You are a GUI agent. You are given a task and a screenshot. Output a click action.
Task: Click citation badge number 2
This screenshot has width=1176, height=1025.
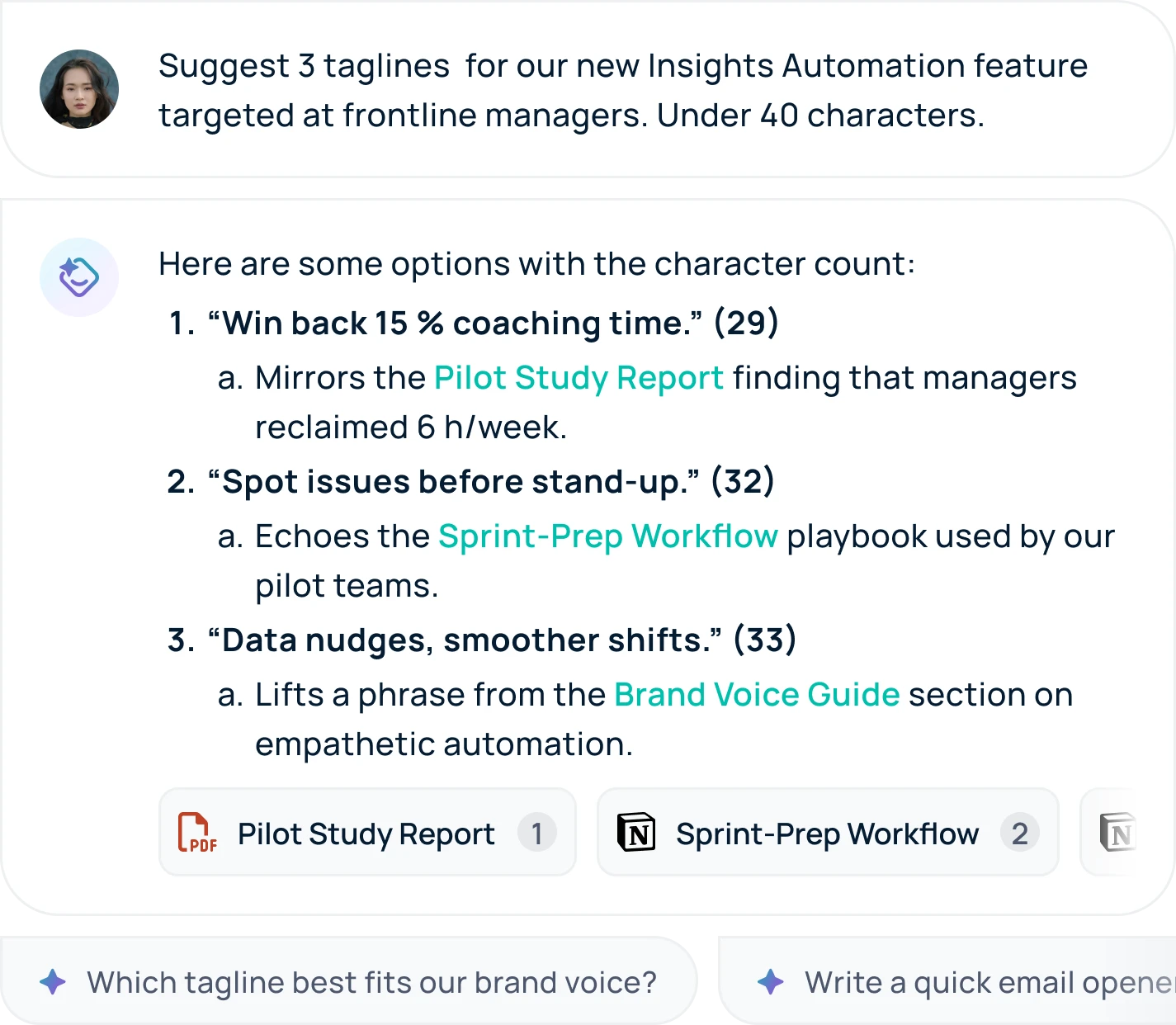1019,834
